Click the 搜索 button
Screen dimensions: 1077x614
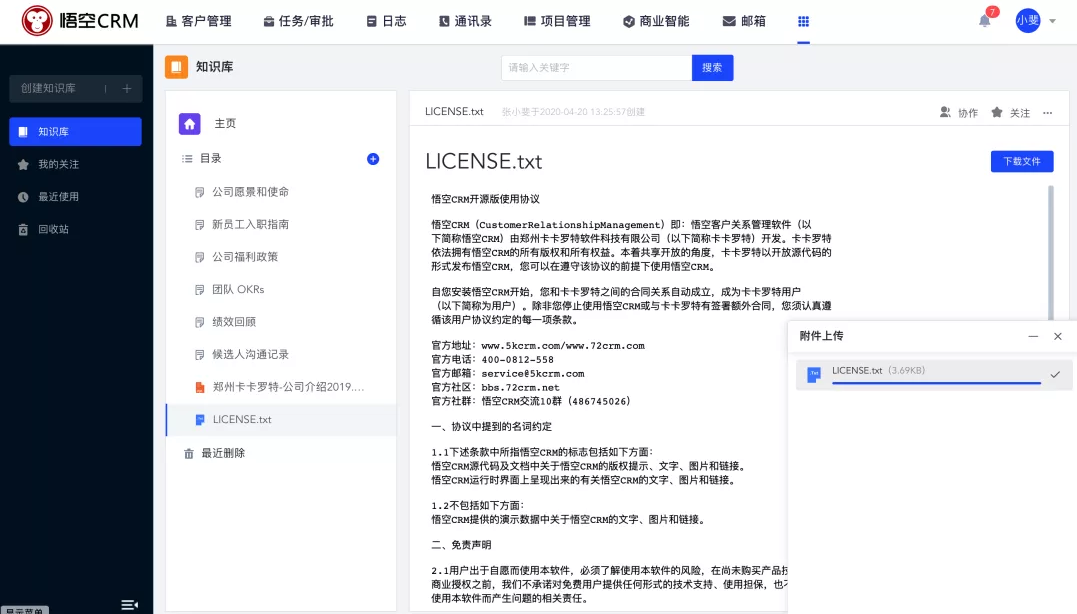coord(712,67)
